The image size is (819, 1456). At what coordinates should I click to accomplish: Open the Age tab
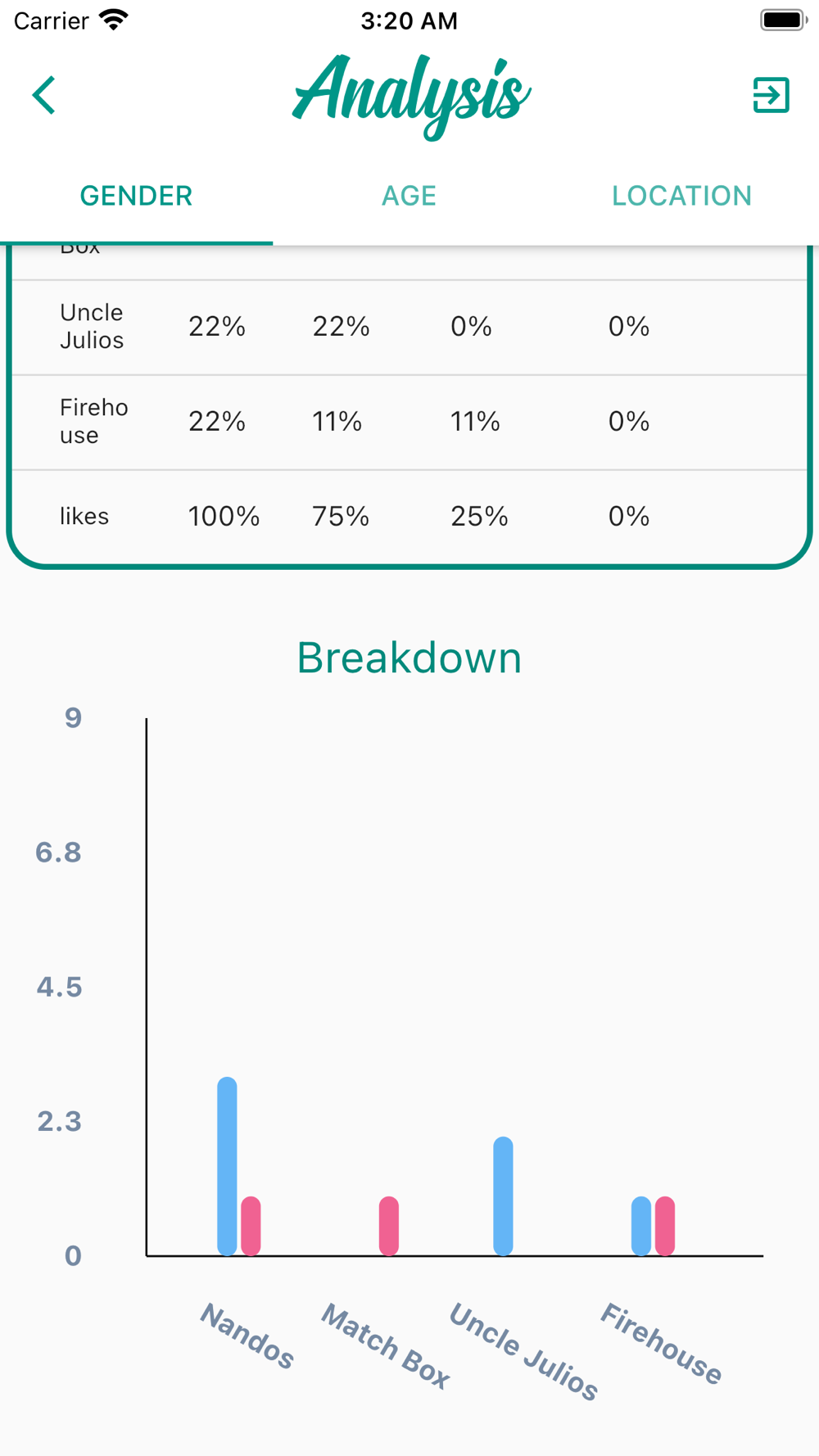pos(409,196)
